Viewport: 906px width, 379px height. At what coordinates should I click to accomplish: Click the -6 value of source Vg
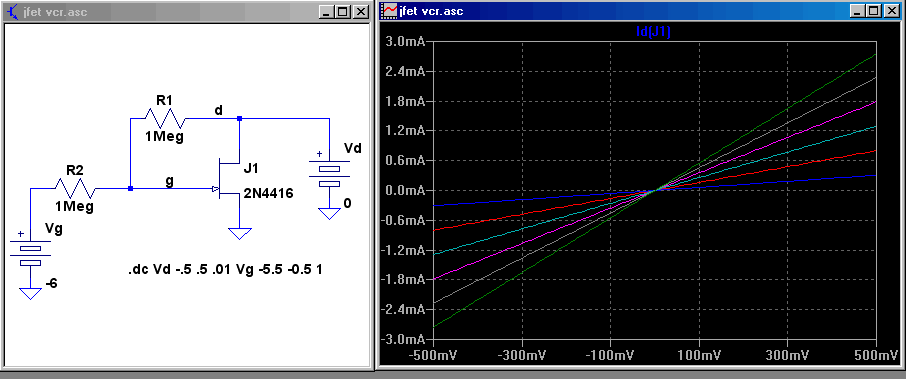coord(51,283)
